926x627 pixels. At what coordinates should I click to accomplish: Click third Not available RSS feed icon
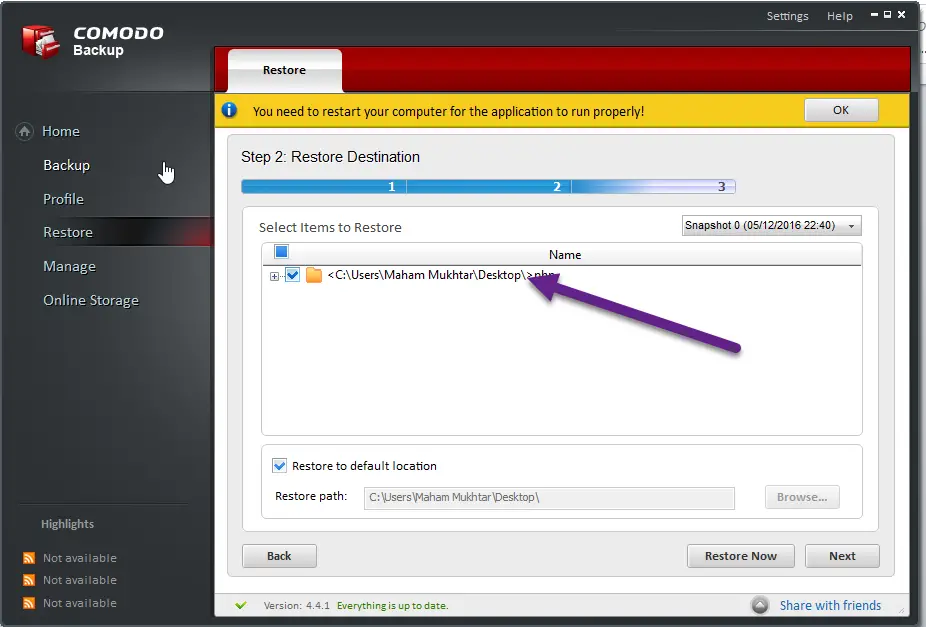coord(28,603)
